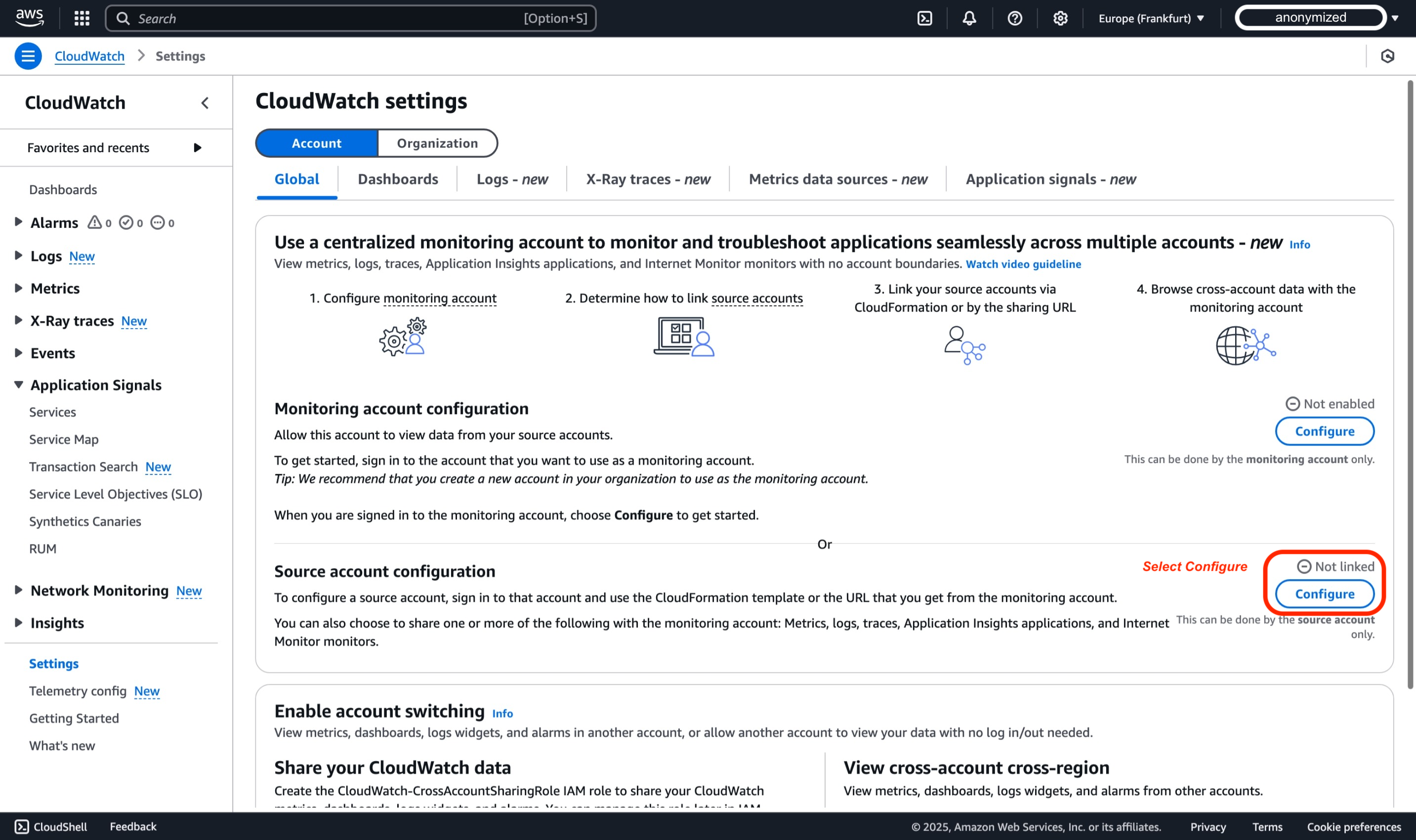The height and width of the screenshot is (840, 1416).
Task: Toggle the hamburger navigation menu icon
Action: click(x=28, y=56)
